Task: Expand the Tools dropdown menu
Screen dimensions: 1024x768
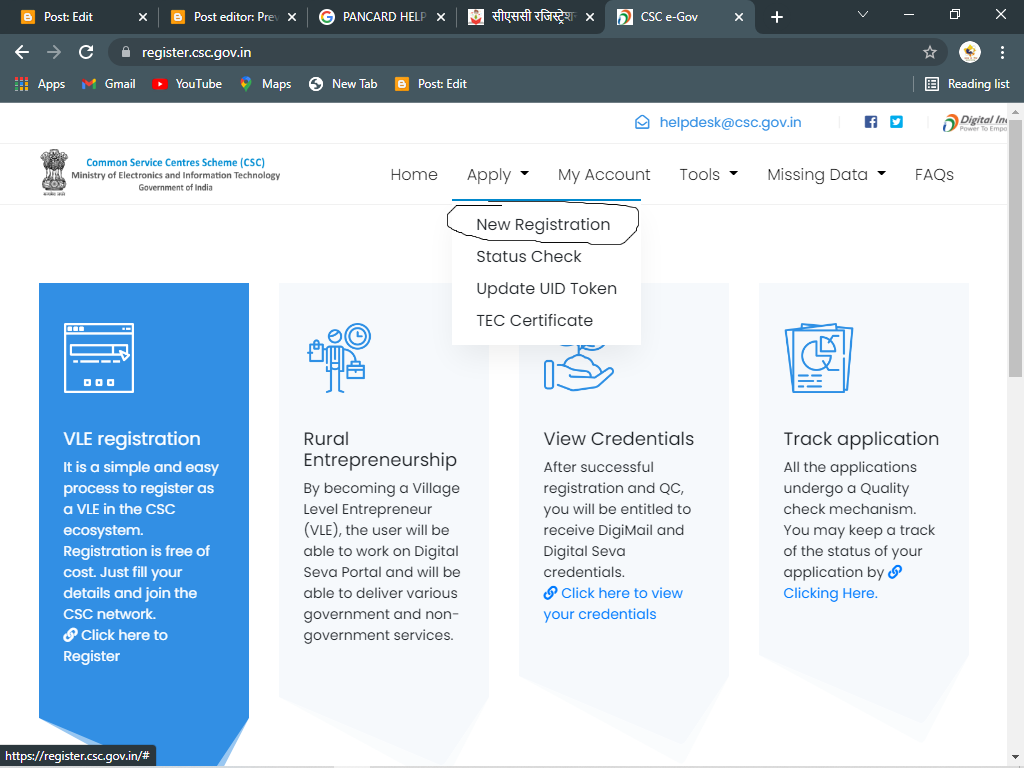Action: [x=709, y=174]
